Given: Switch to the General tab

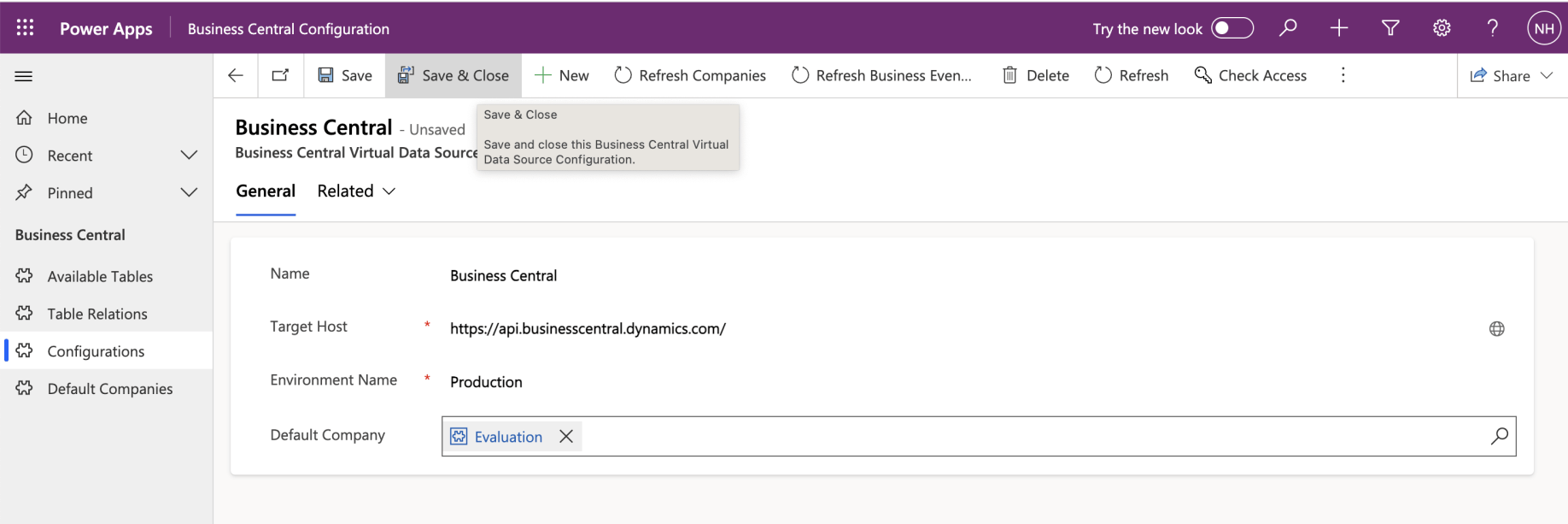Looking at the screenshot, I should [266, 191].
